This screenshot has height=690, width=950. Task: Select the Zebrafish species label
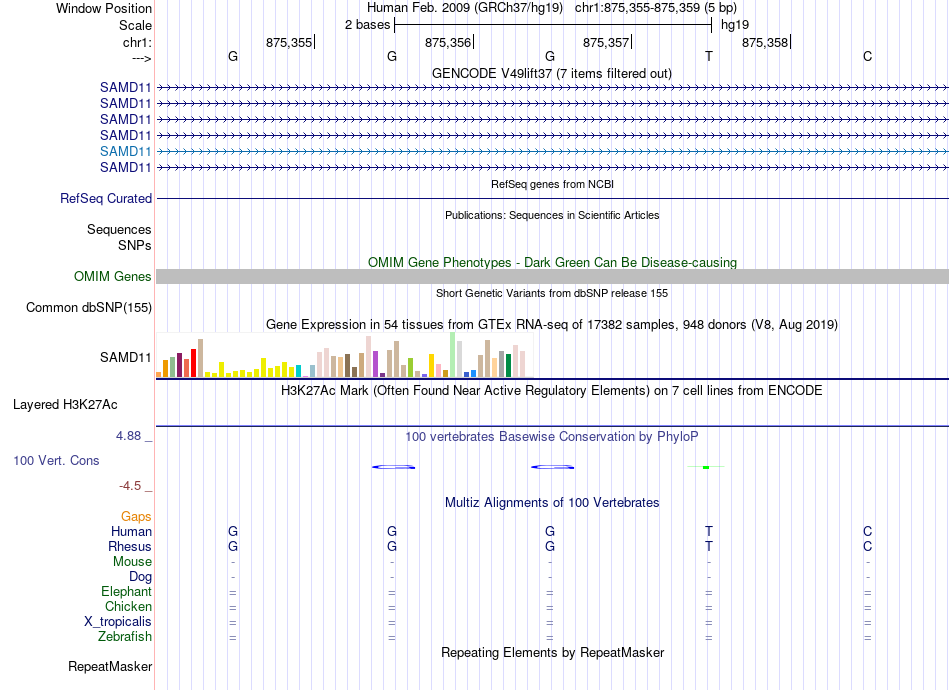(x=125, y=637)
